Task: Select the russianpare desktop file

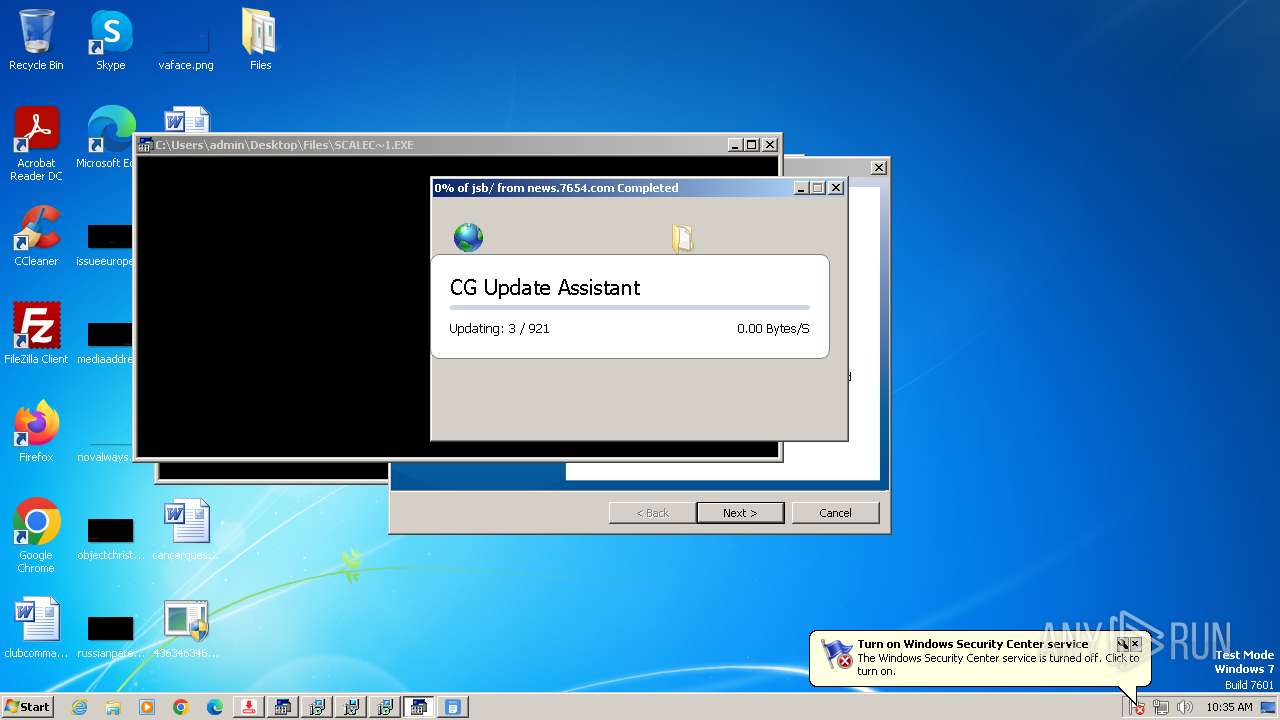Action: pos(110,636)
